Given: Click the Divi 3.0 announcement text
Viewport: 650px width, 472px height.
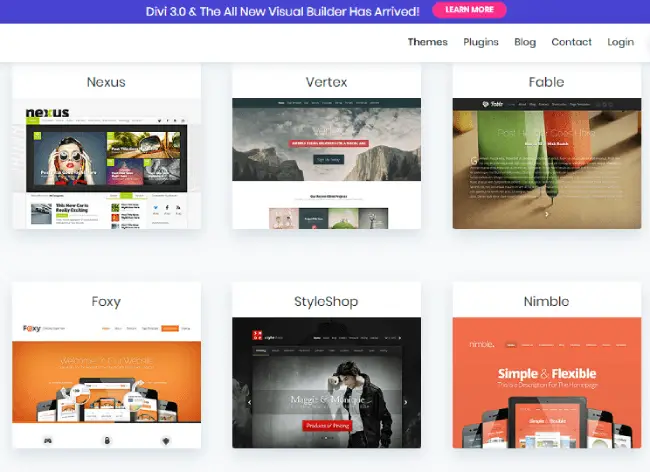Looking at the screenshot, I should pos(283,11).
